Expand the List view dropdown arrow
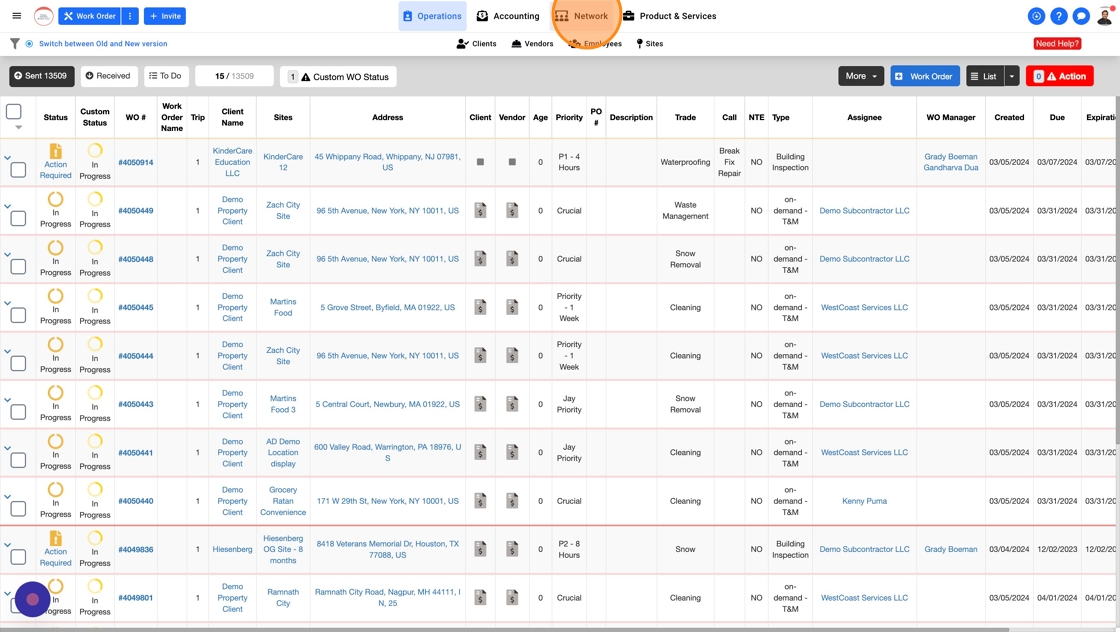This screenshot has width=1120, height=632. click(x=1012, y=76)
